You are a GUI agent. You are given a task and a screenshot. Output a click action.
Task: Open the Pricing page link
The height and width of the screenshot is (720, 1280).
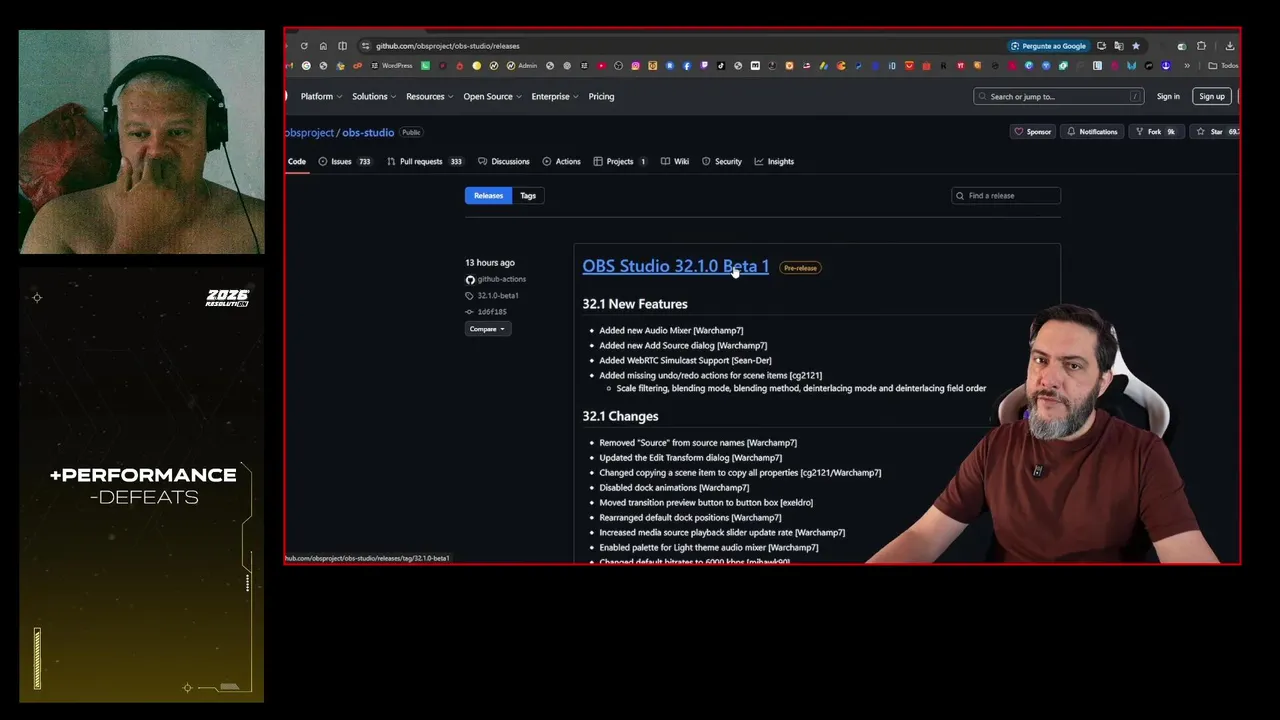pos(601,97)
